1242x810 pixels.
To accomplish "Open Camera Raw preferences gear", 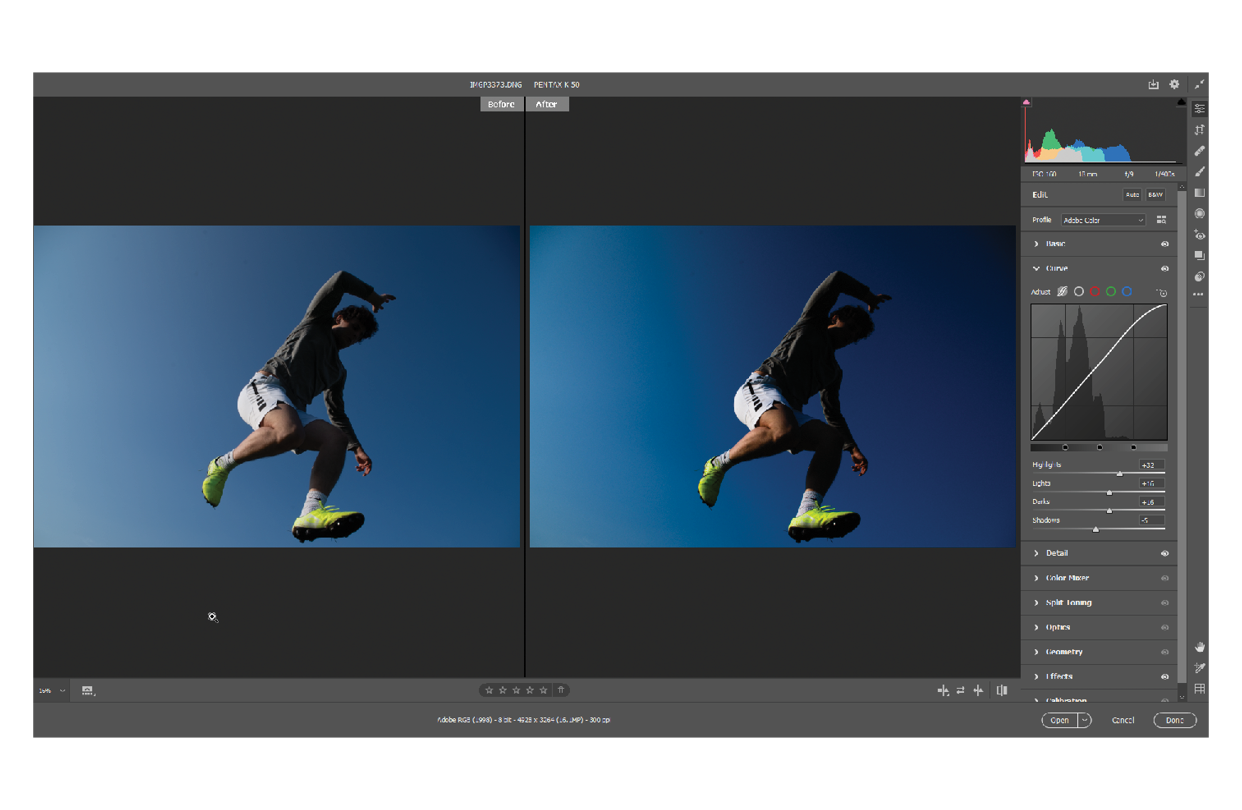I will 1175,85.
